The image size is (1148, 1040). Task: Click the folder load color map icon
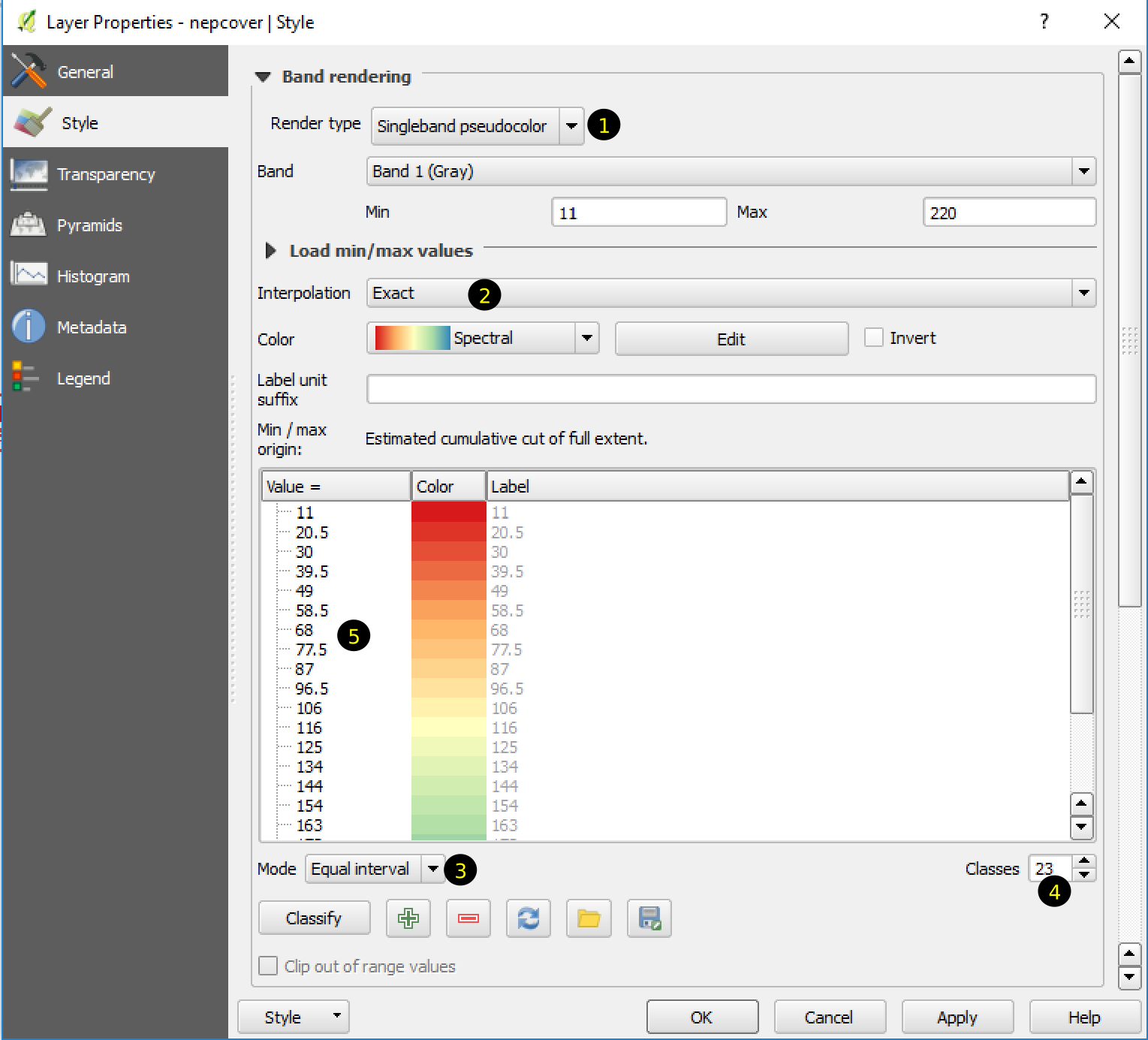tap(589, 918)
